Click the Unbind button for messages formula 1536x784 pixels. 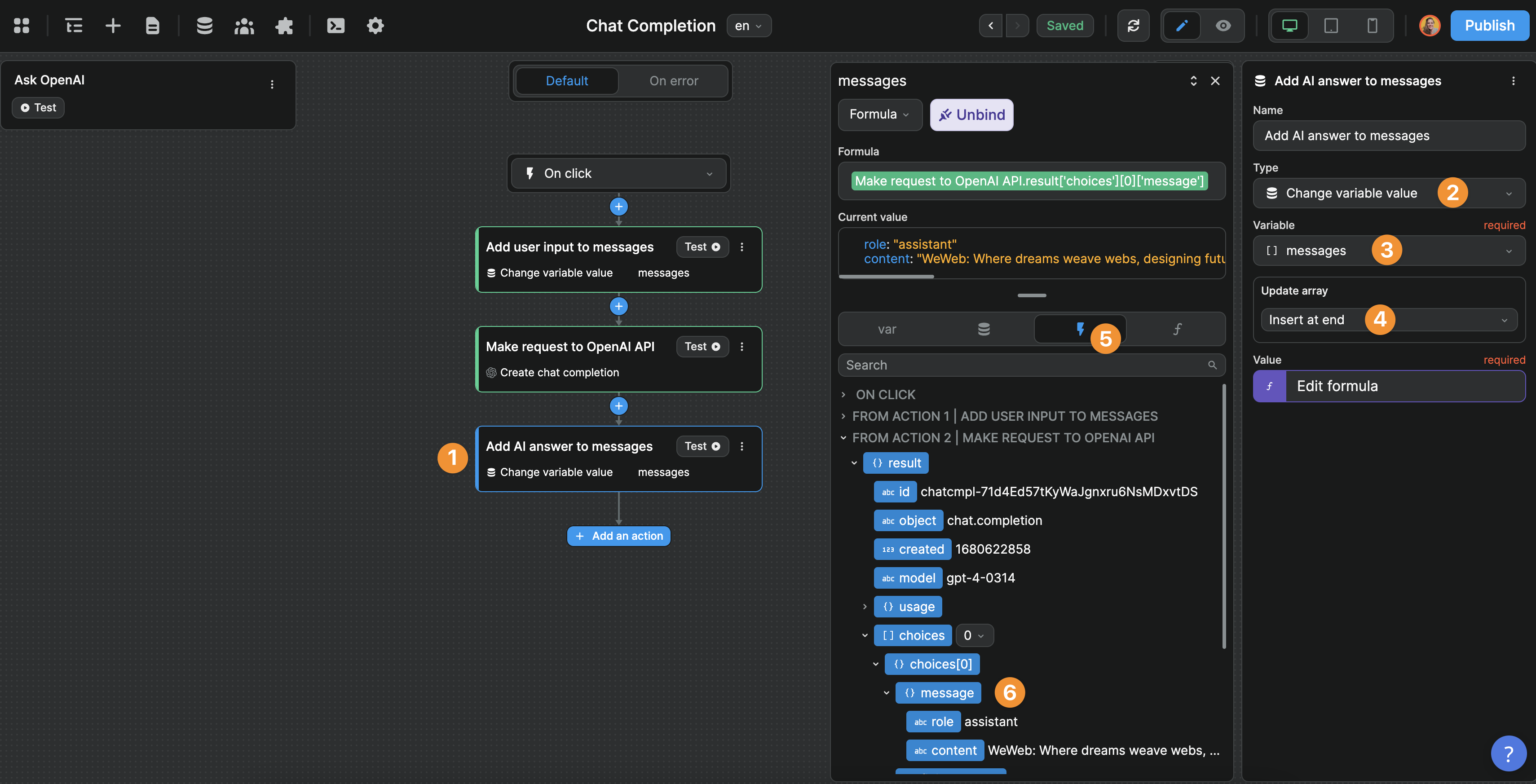(x=971, y=115)
